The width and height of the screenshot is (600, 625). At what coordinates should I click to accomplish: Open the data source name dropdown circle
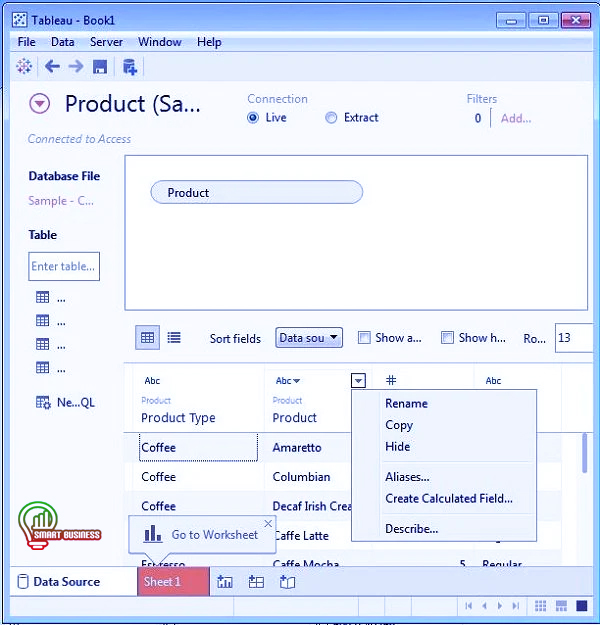[39, 104]
